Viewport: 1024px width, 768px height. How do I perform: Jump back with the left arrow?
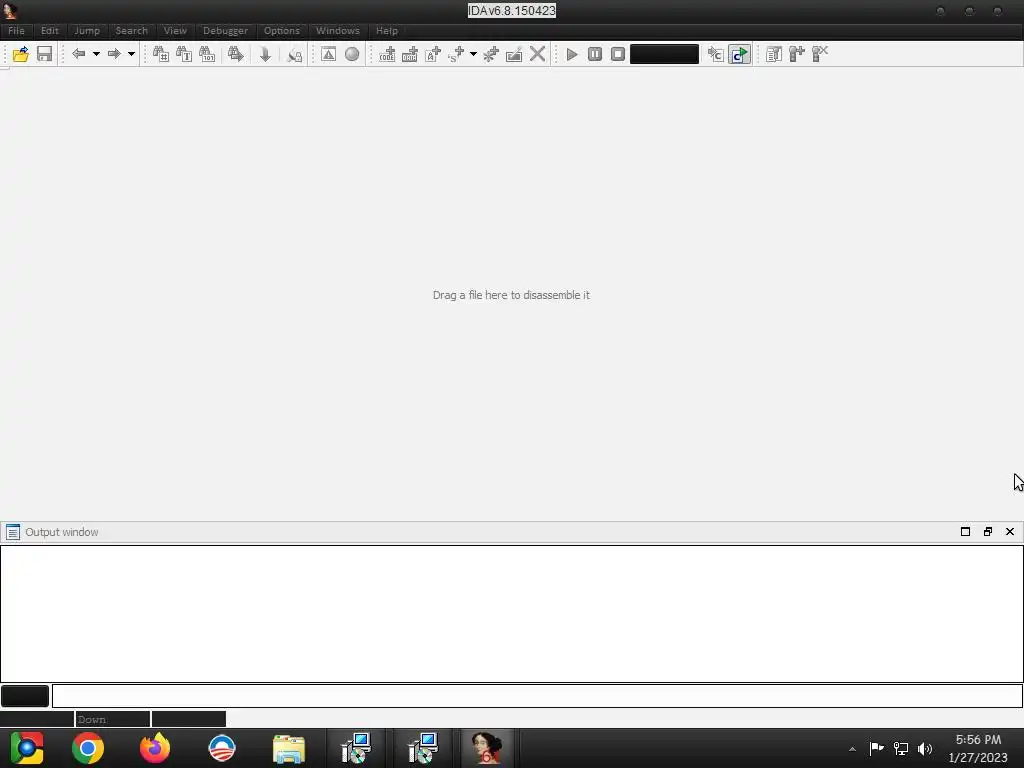(78, 54)
